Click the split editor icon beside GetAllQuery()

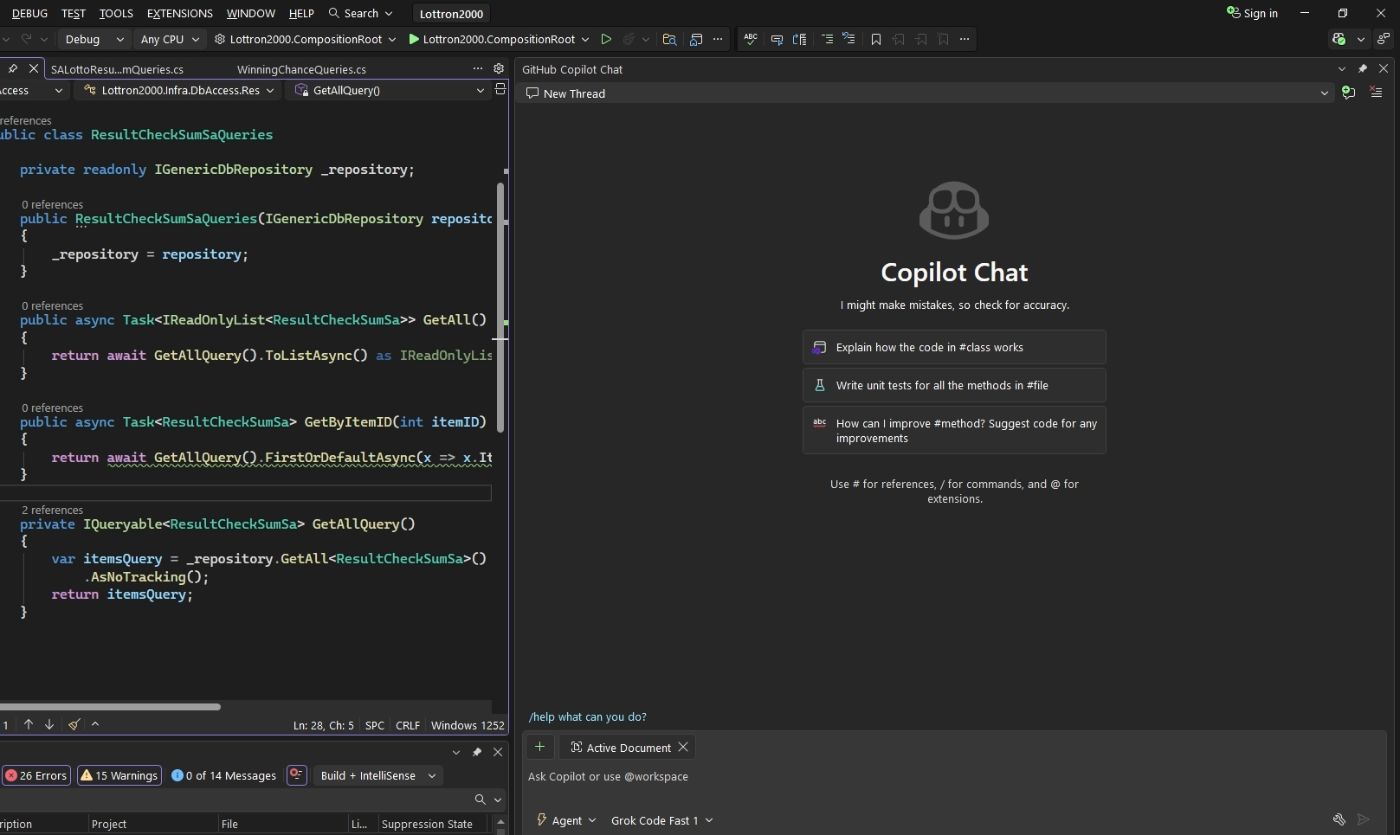pos(501,90)
